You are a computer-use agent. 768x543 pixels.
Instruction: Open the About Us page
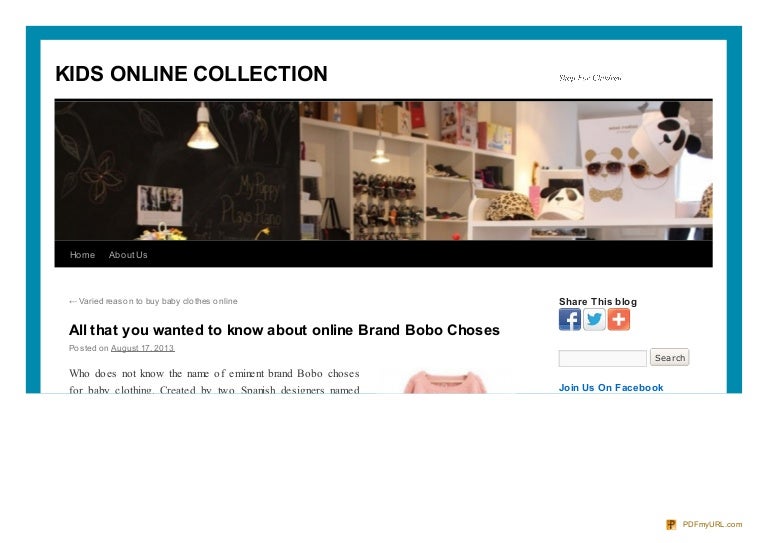(x=128, y=255)
